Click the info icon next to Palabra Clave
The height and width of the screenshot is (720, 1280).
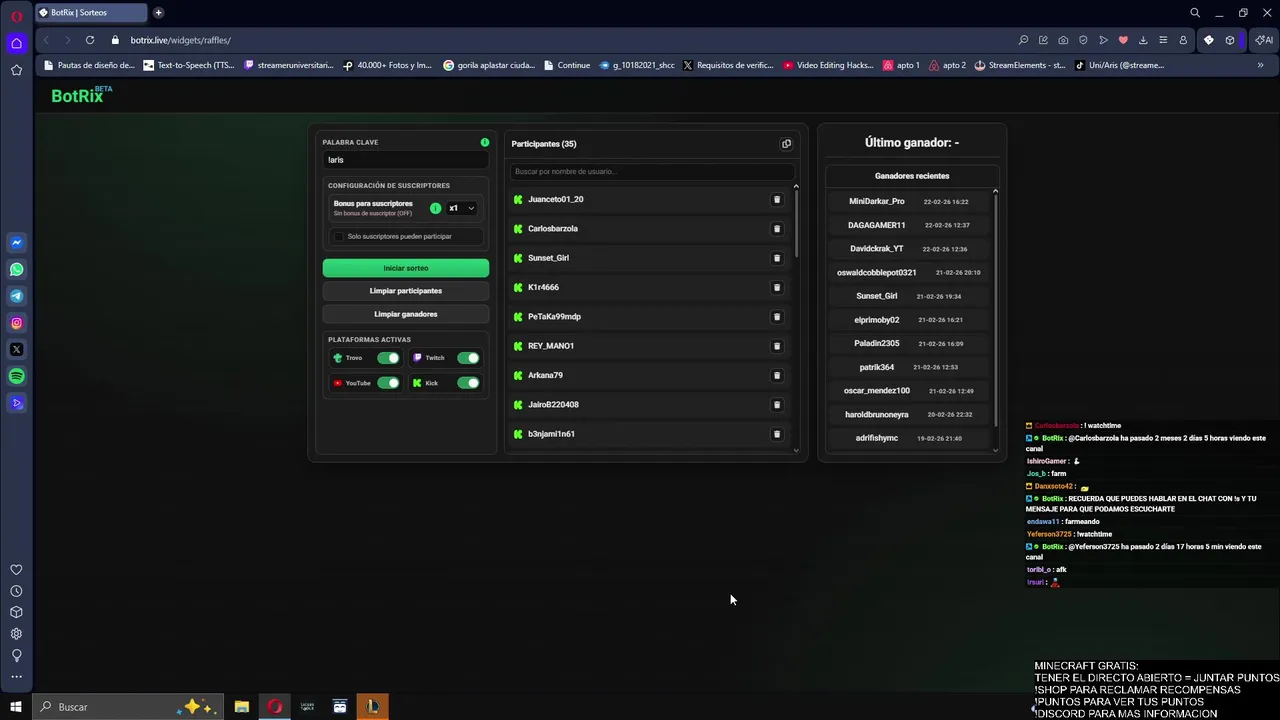point(485,143)
